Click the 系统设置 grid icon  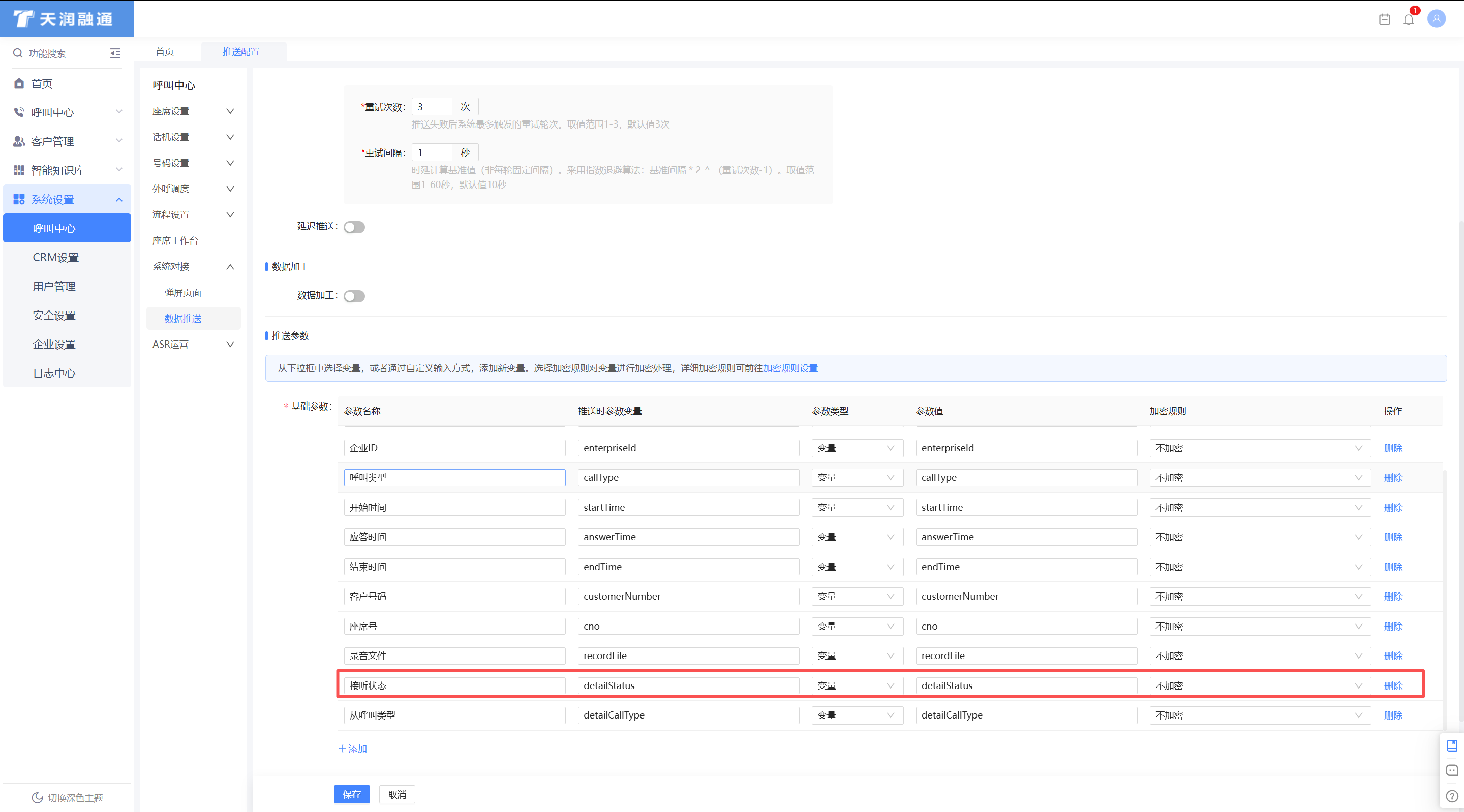(19, 200)
